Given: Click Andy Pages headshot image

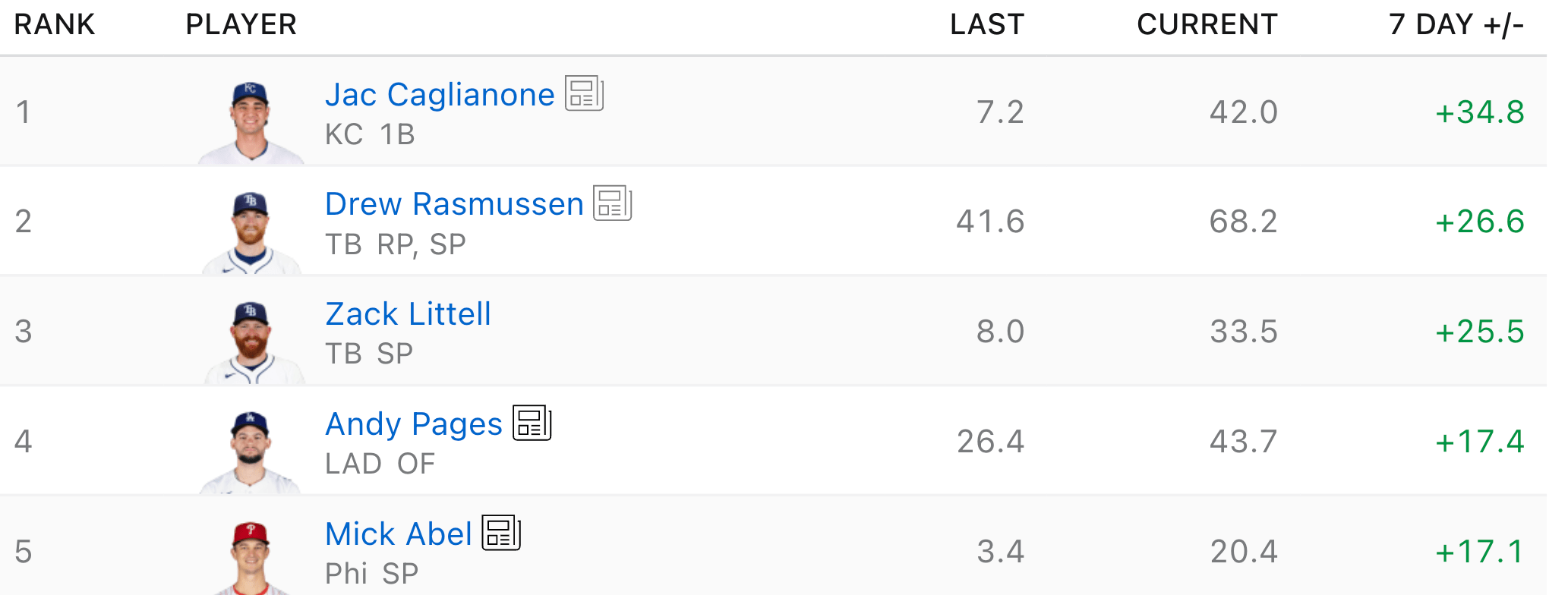Looking at the screenshot, I should pyautogui.click(x=251, y=452).
